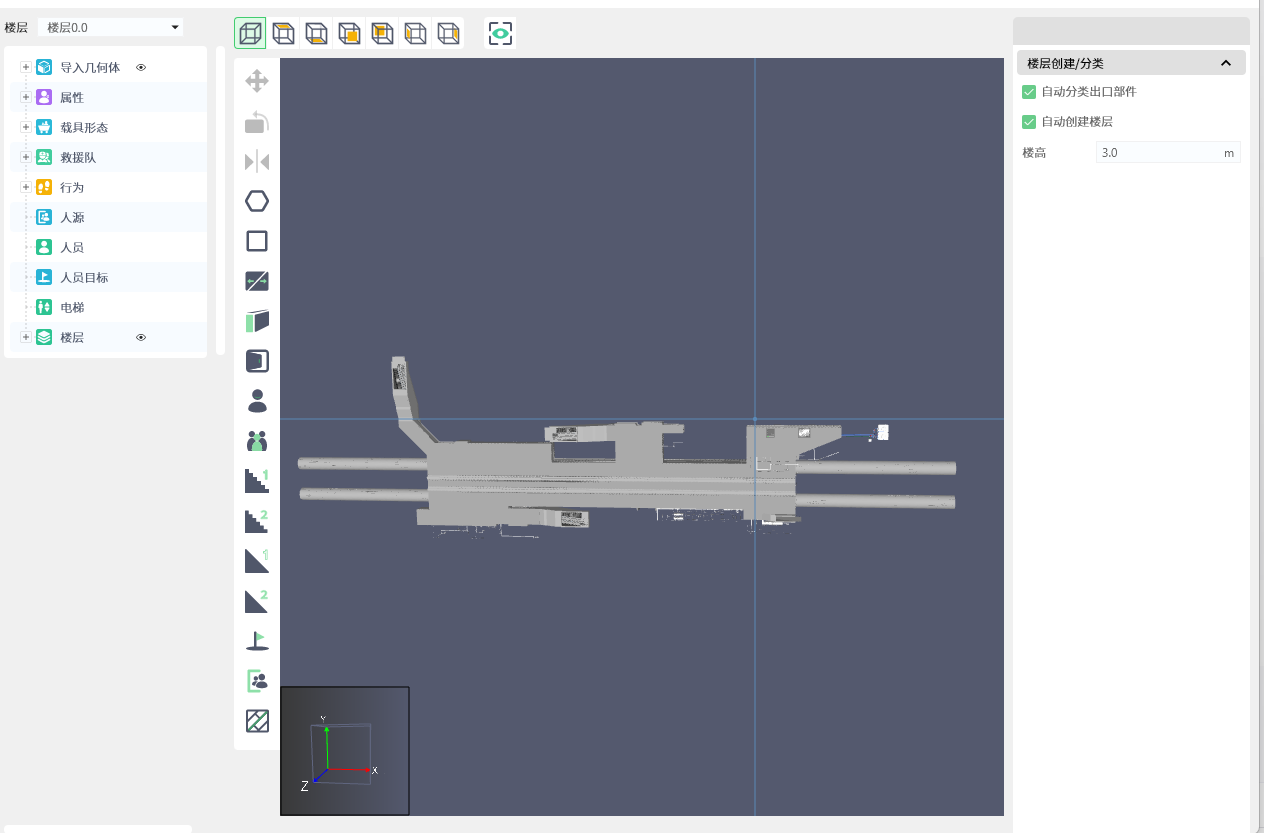Select the stairs tool numbered 2
Viewport: 1264px width, 833px height.
click(x=257, y=521)
